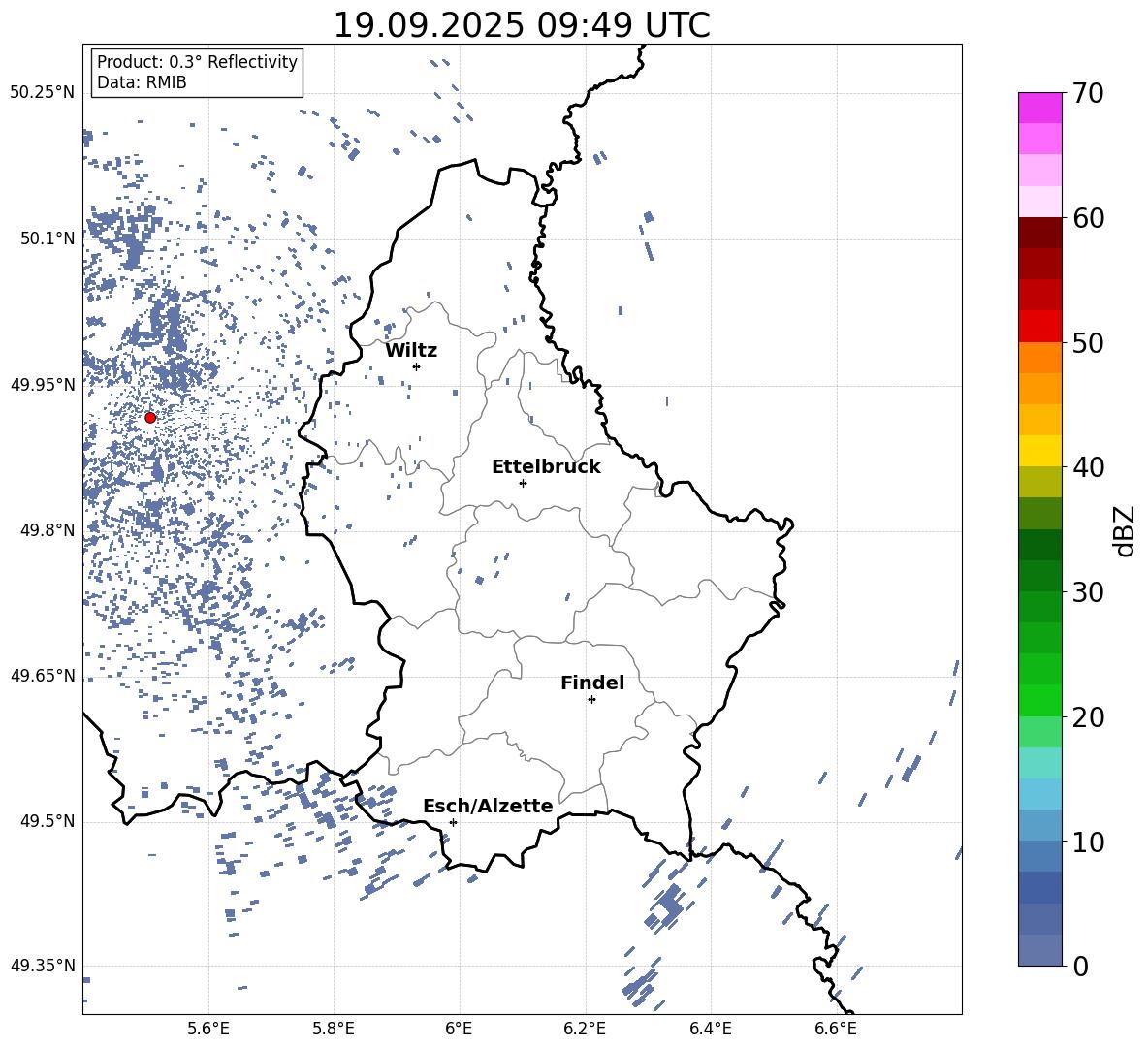Image resolution: width=1148 pixels, height=1048 pixels.
Task: Select the Wiltz station cross marker
Action: tap(417, 366)
